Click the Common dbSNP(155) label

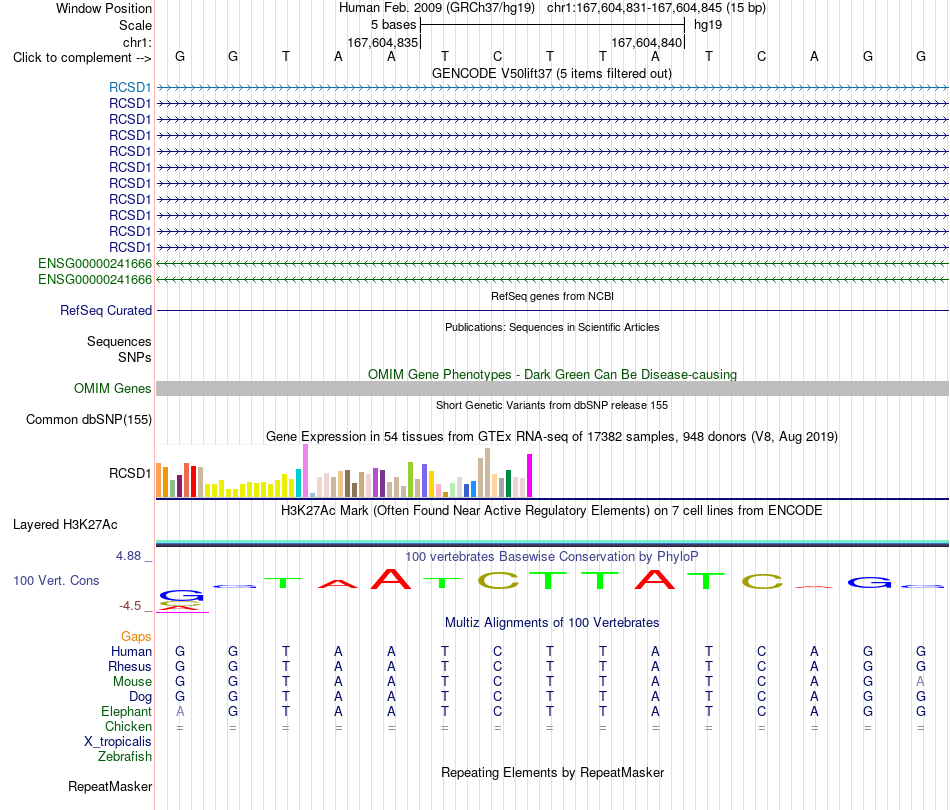(x=88, y=419)
